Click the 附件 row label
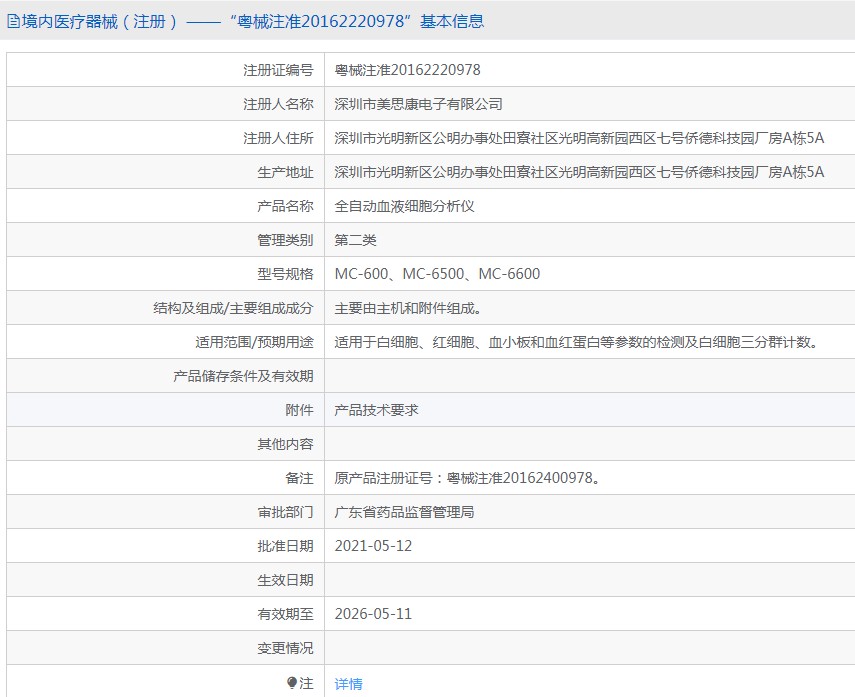Screen dimensions: 855x697 (299, 410)
